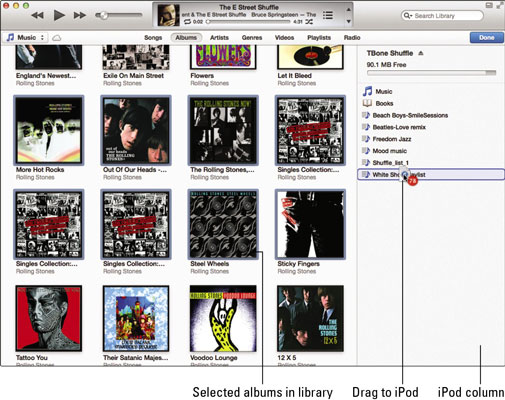Viewport: 505px width, 400px height.
Task: Click the play button
Action: 59,15
